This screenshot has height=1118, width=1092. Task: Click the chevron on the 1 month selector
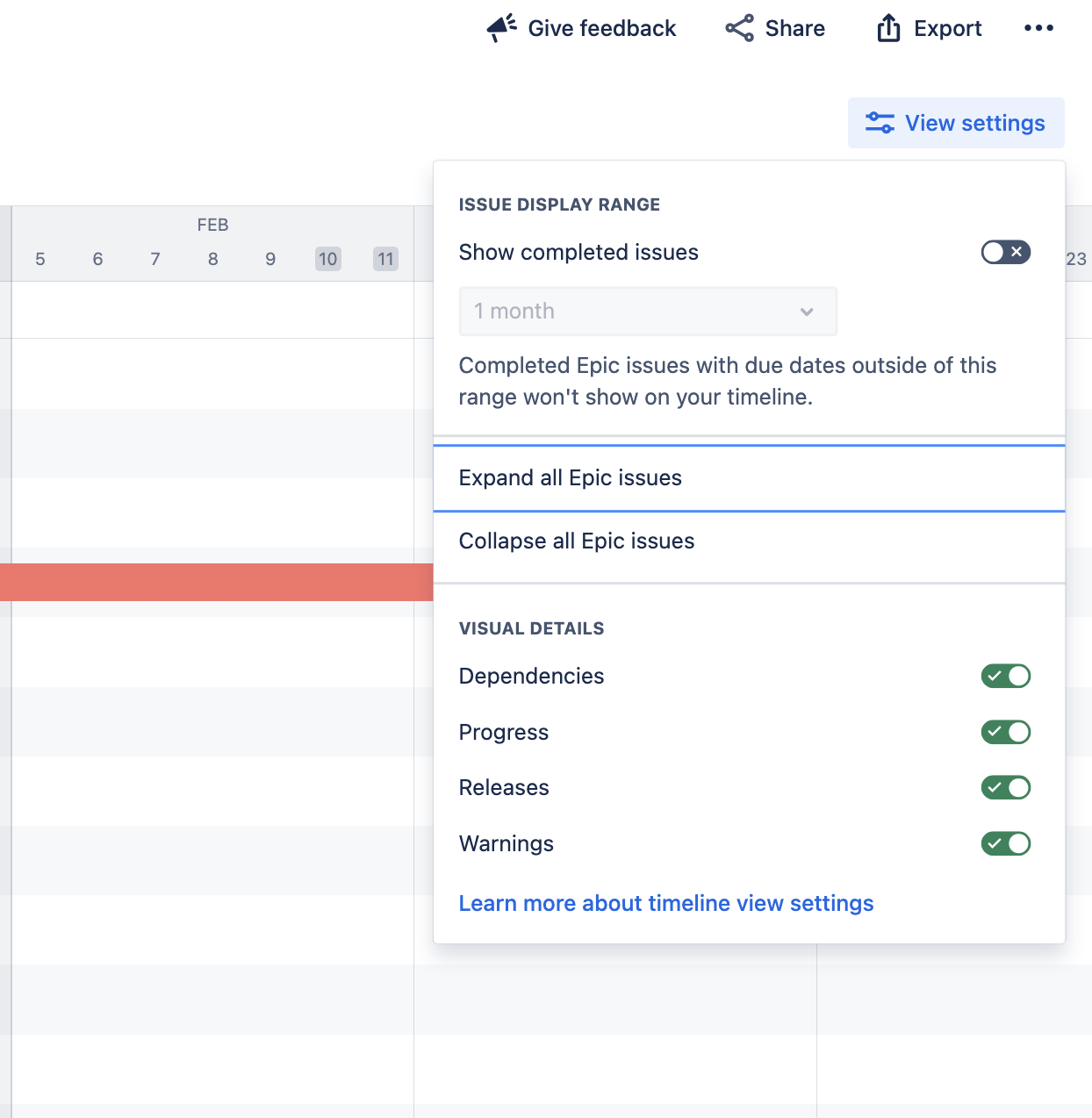(x=807, y=311)
